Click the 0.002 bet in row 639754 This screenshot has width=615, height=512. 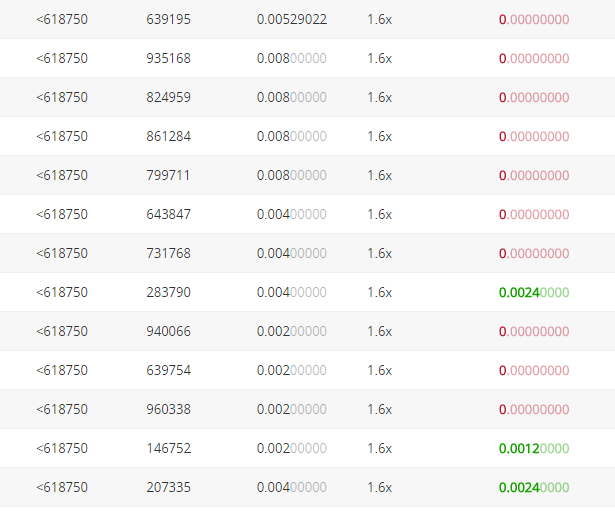click(x=292, y=370)
